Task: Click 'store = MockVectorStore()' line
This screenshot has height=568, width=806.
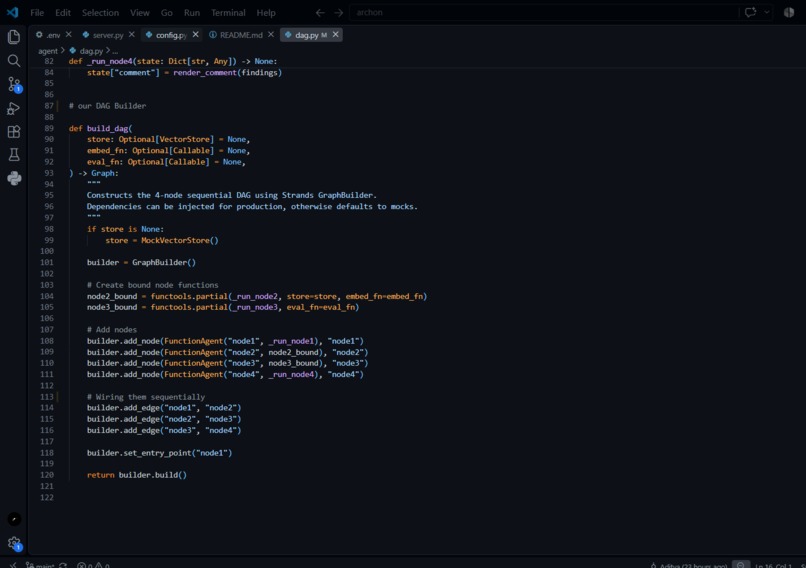Action: 162,240
